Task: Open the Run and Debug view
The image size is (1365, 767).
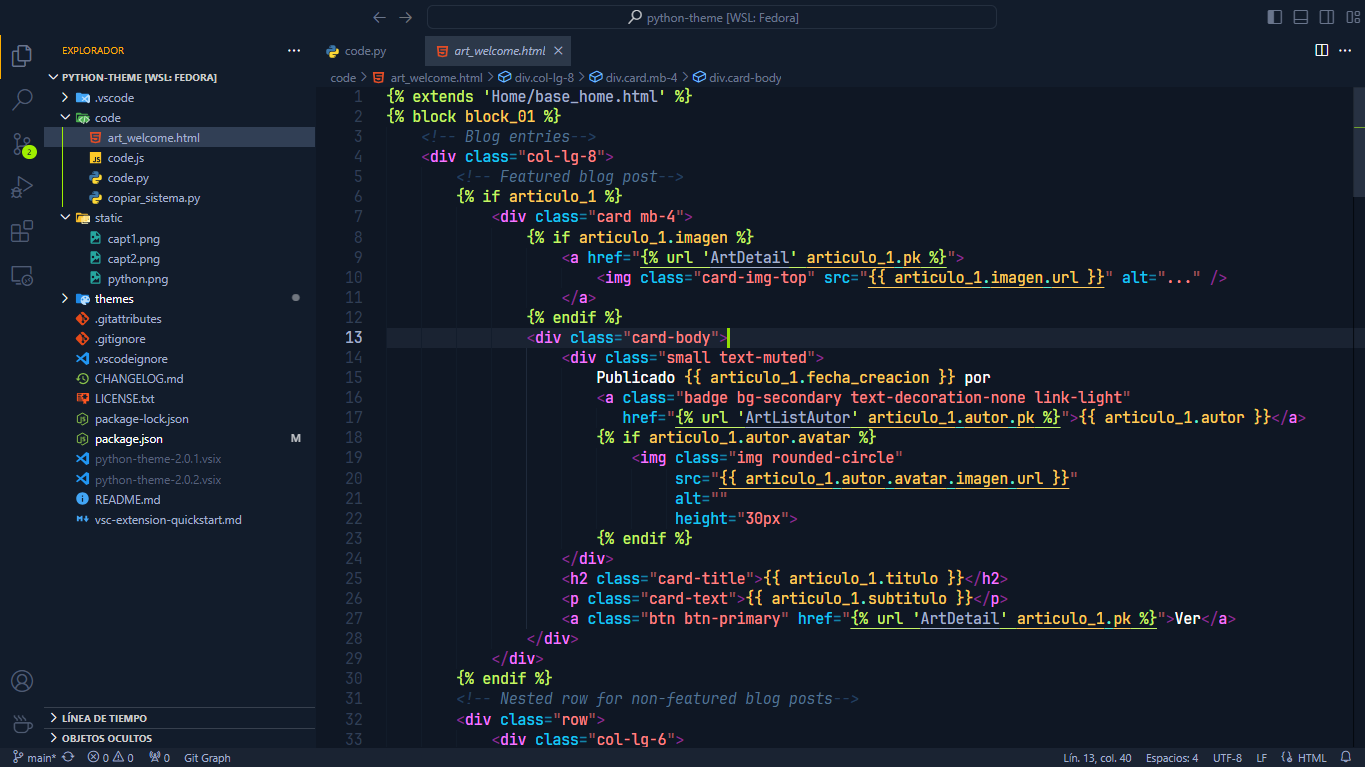Action: click(22, 188)
